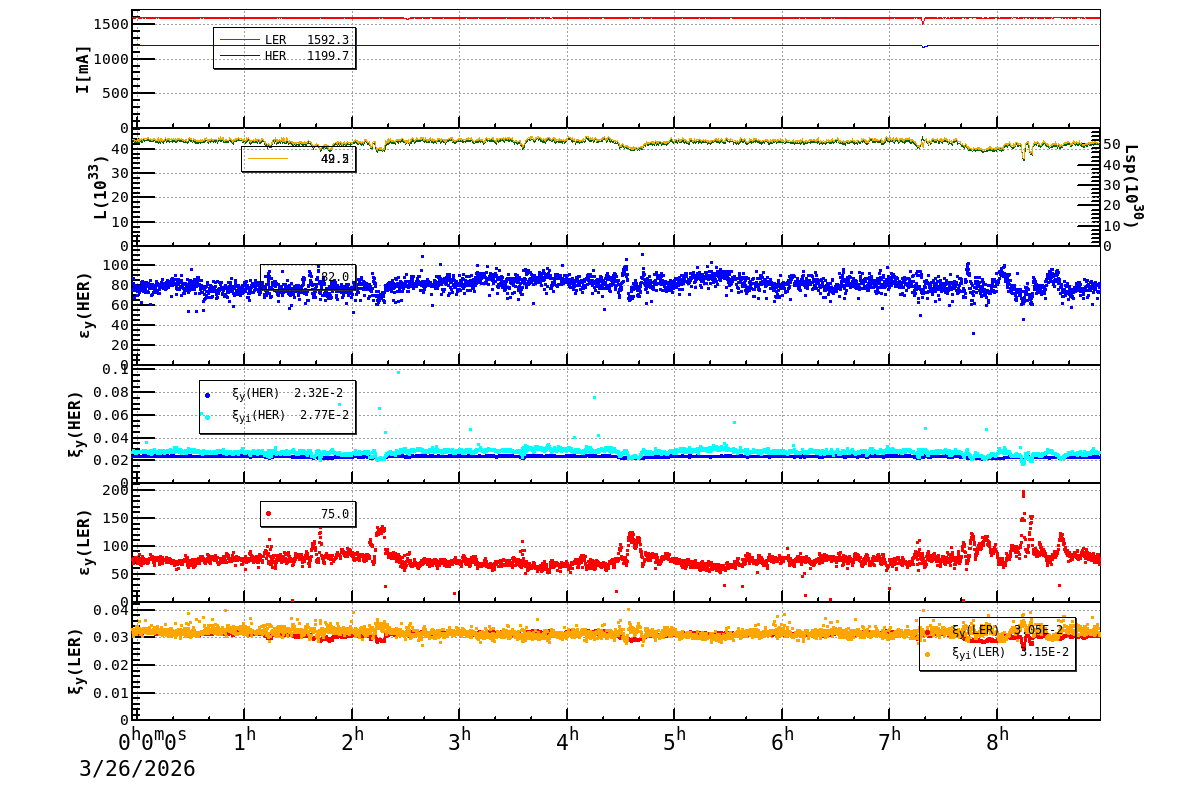1200x798 pixels.
Task: Click the orange line sample in luminosity legend
Action: click(x=267, y=159)
